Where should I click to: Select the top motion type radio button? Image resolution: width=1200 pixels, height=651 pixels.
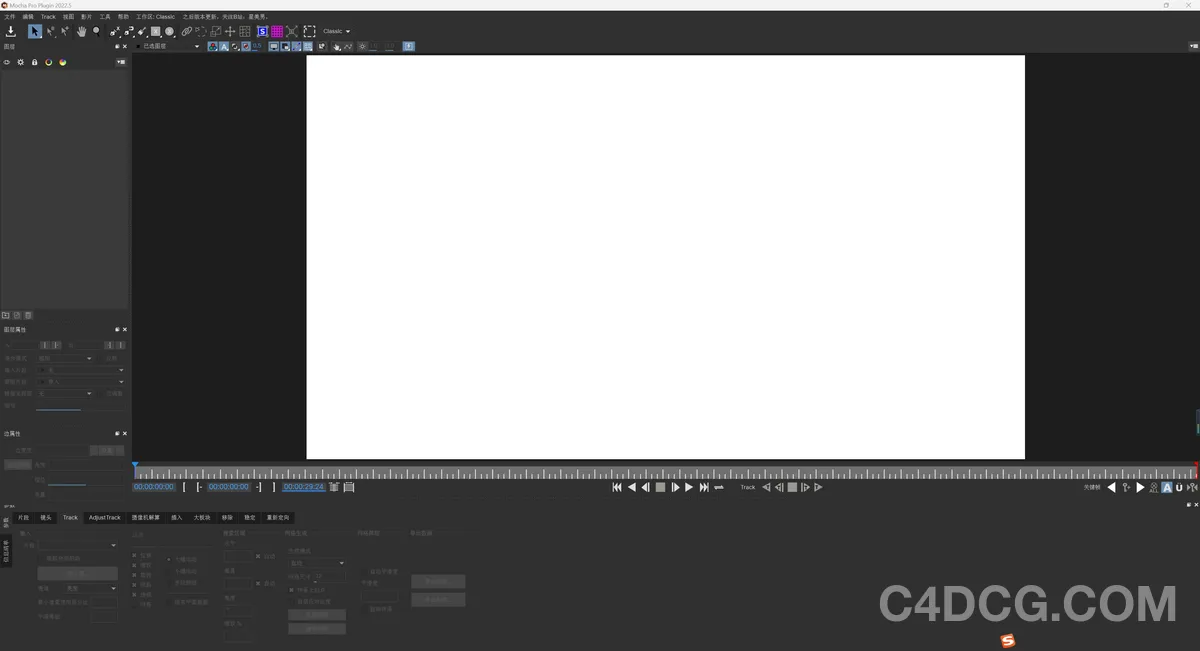pos(168,560)
